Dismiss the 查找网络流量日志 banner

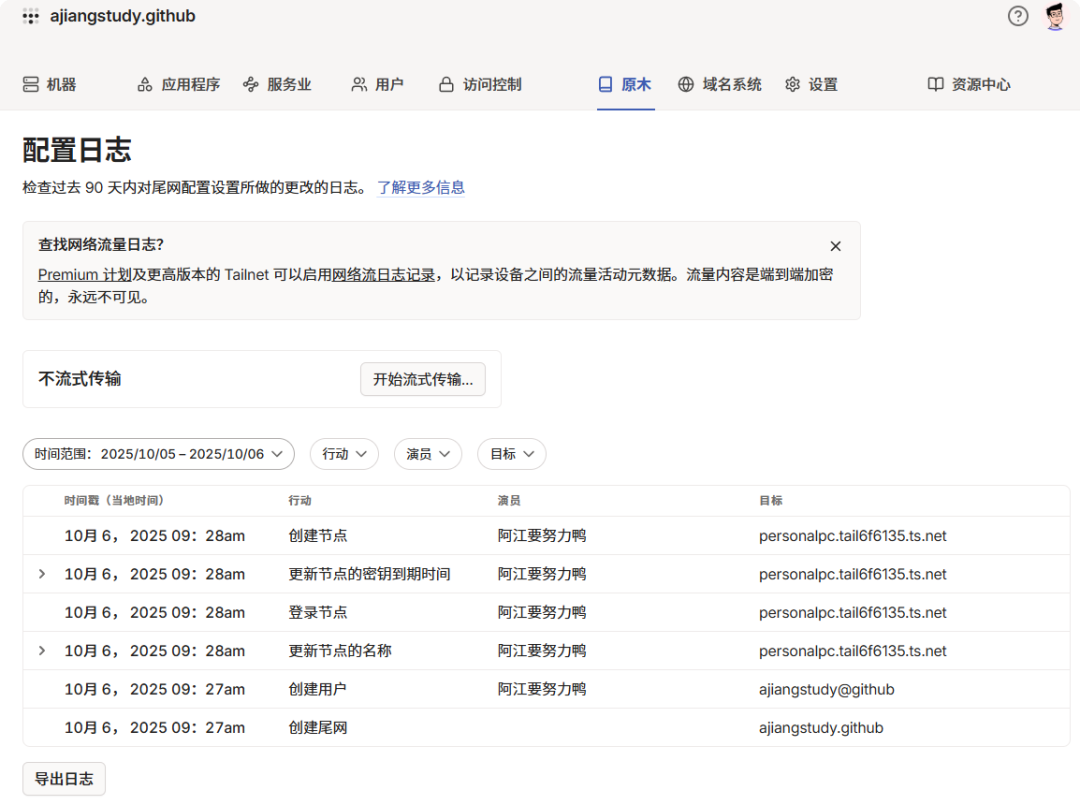point(835,246)
